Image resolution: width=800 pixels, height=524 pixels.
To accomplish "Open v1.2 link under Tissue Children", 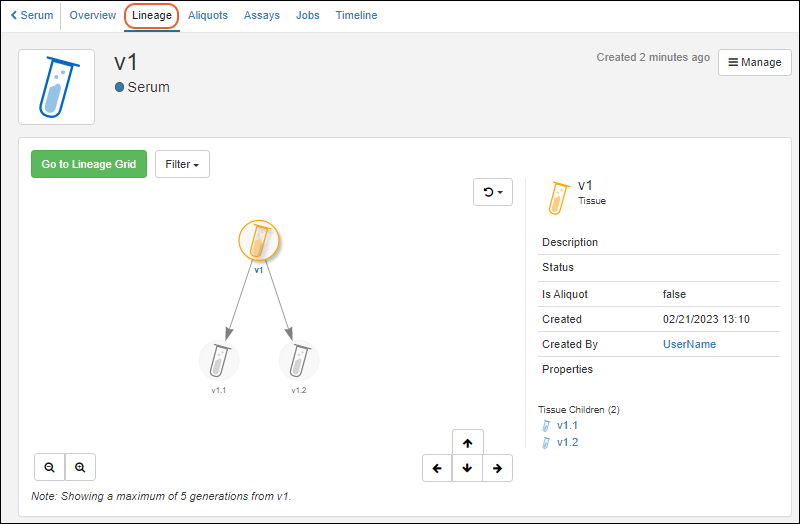I will [x=567, y=442].
